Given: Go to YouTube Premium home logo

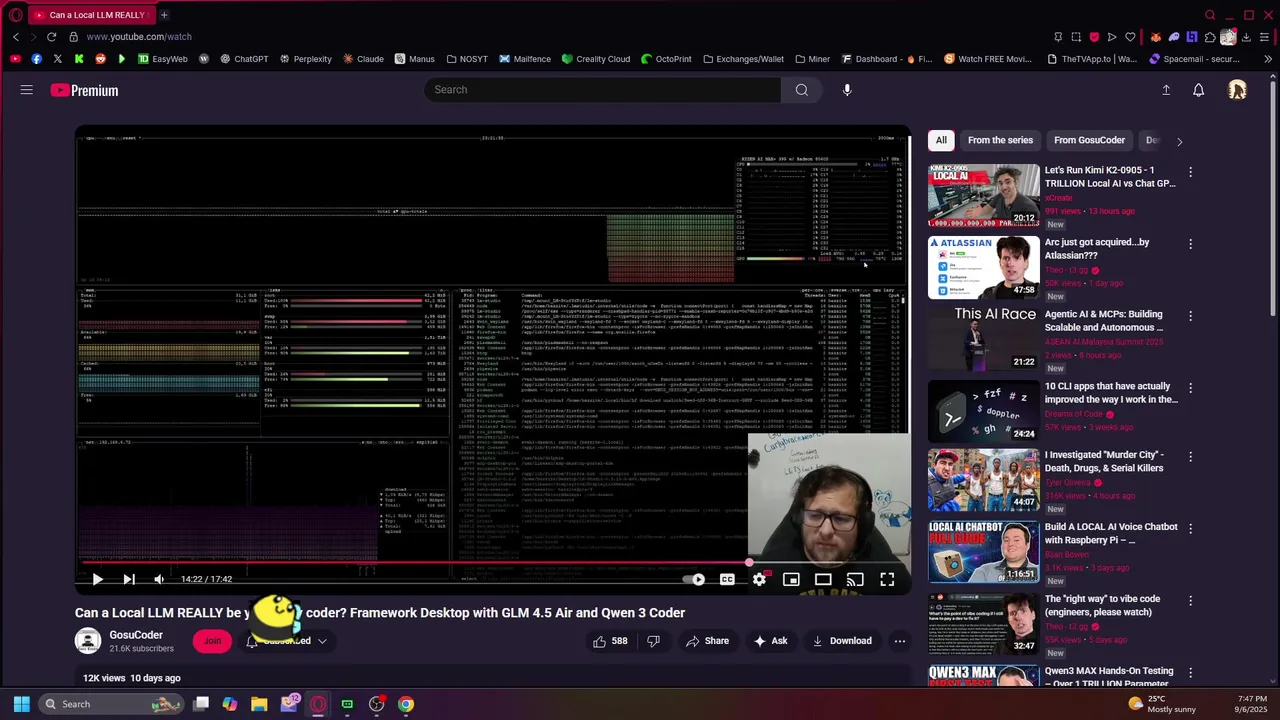Looking at the screenshot, I should tap(85, 90).
